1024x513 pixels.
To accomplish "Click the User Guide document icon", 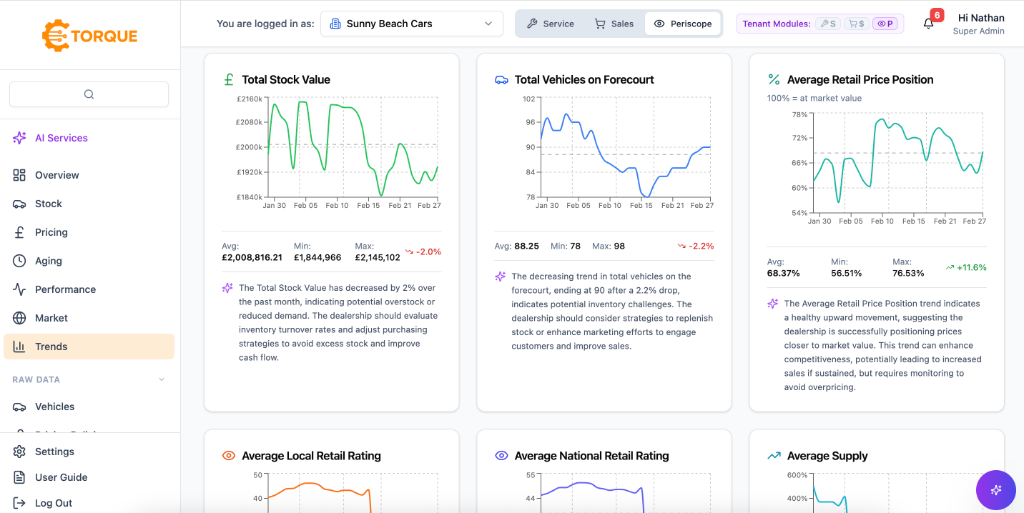I will (x=19, y=477).
